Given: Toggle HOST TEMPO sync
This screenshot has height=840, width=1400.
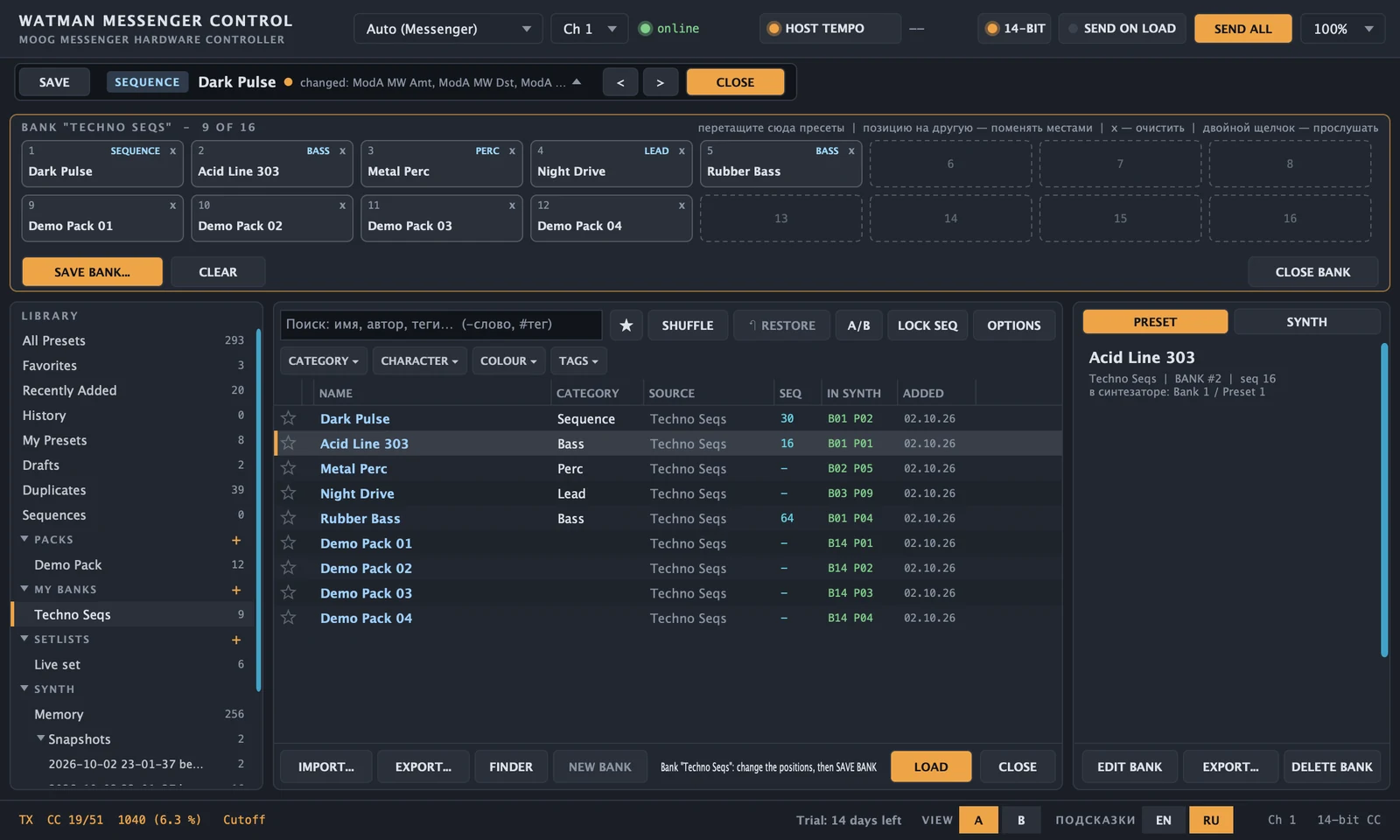Looking at the screenshot, I should 830,29.
